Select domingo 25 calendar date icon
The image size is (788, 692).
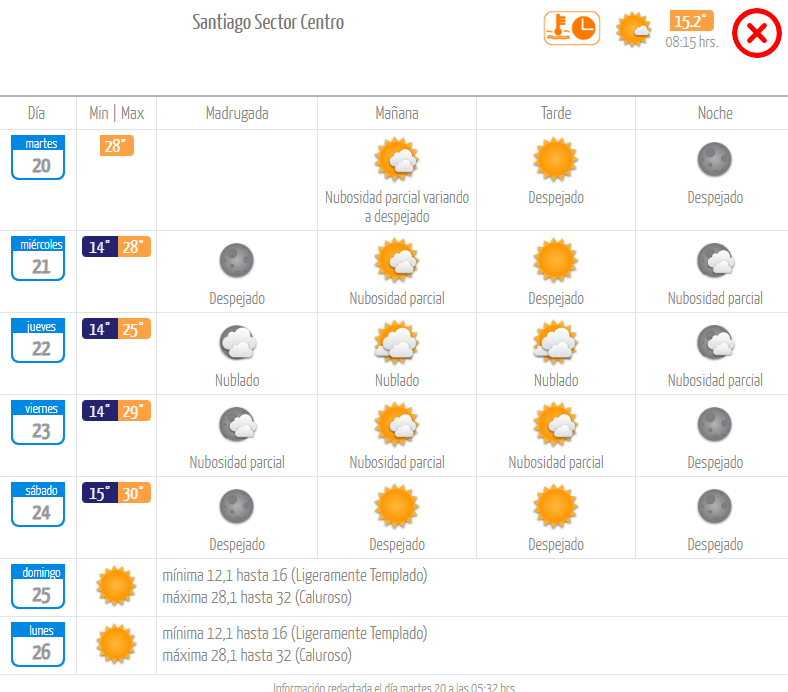[x=38, y=586]
